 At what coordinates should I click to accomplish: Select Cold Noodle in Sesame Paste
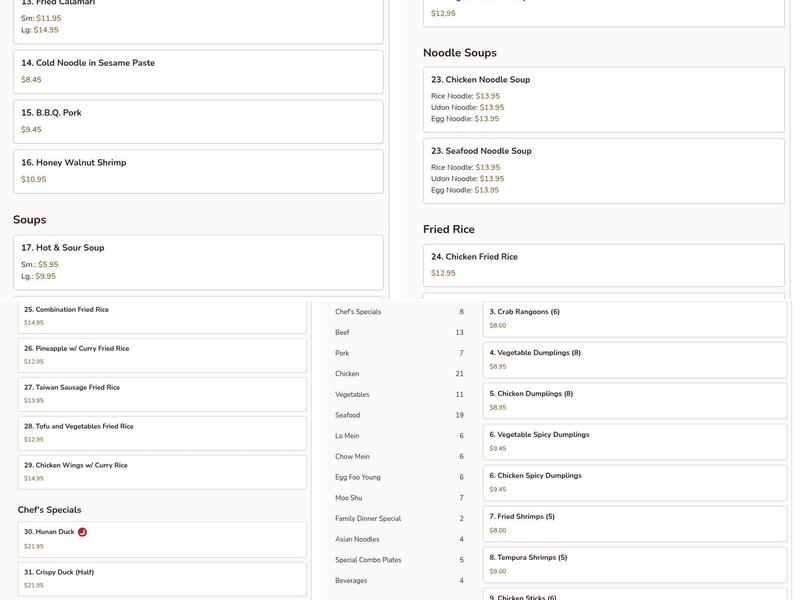point(198,71)
